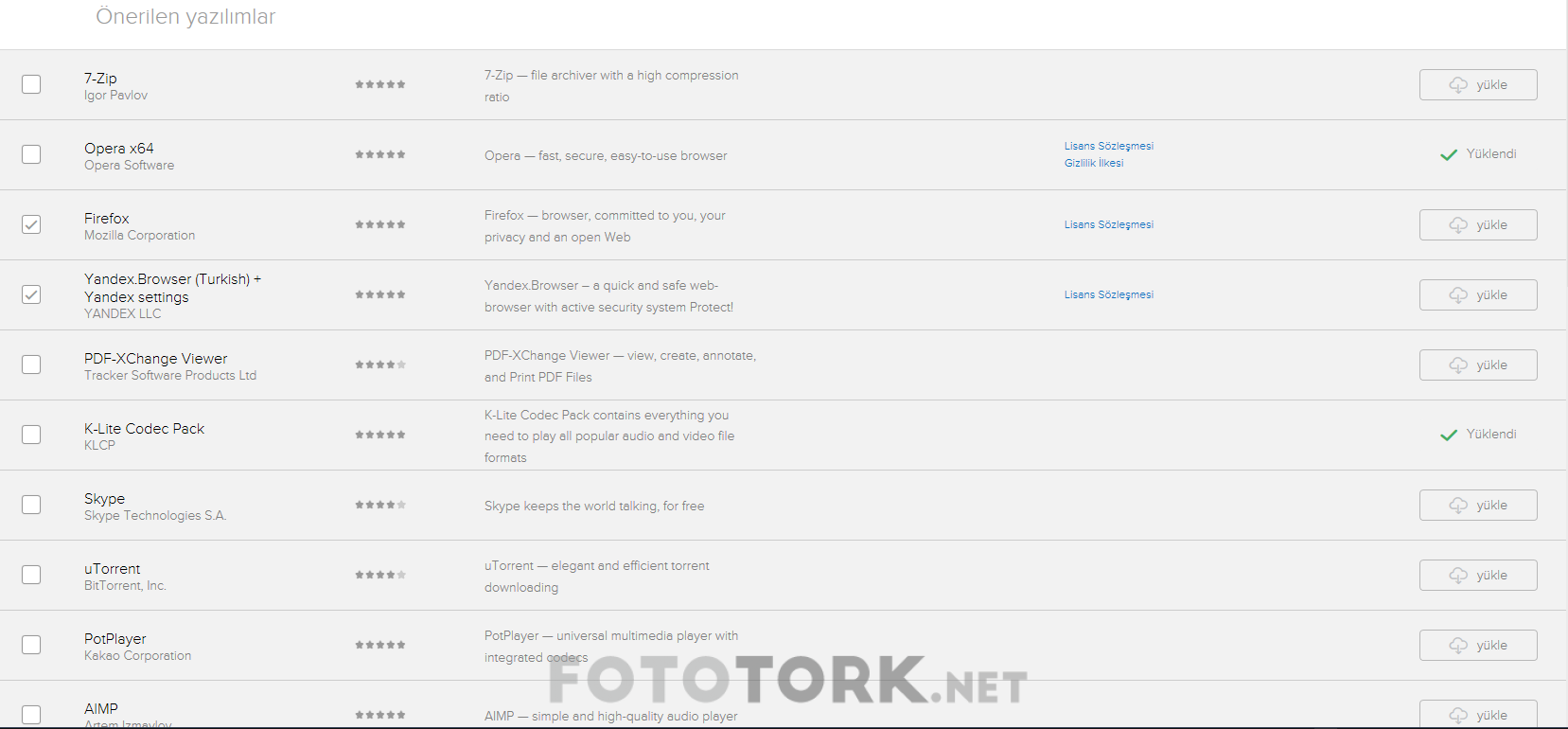This screenshot has width=1568, height=729.
Task: Tick the Opera x64 checkbox
Action: pyautogui.click(x=31, y=154)
